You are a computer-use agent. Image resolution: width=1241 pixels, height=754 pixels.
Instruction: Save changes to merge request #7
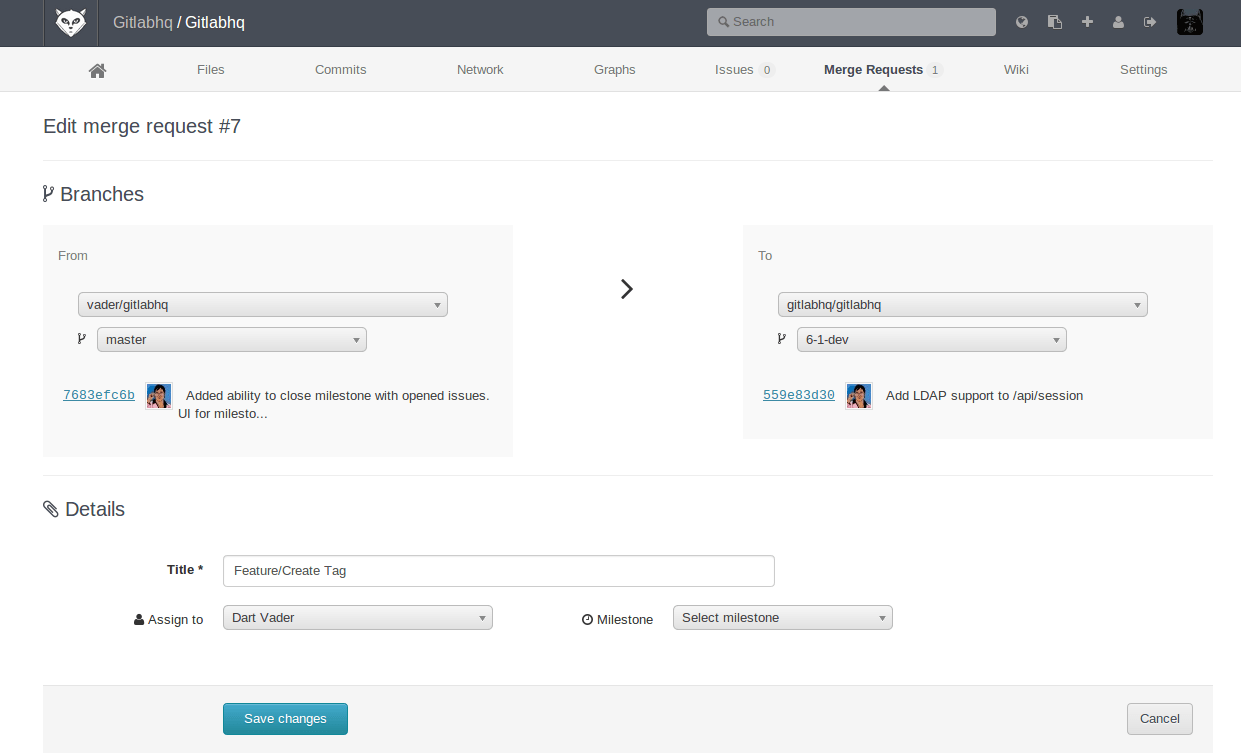[x=285, y=718]
